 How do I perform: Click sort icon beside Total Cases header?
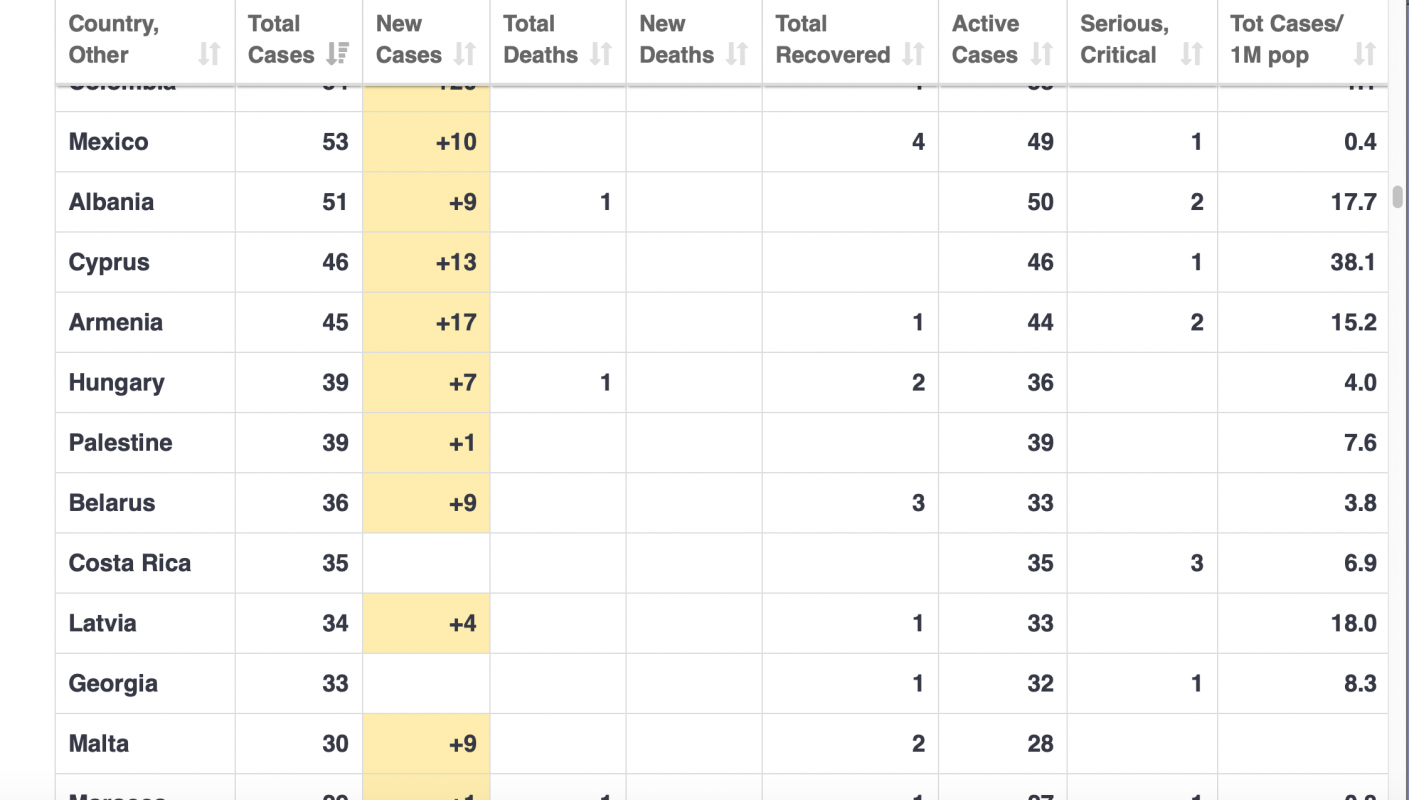338,54
